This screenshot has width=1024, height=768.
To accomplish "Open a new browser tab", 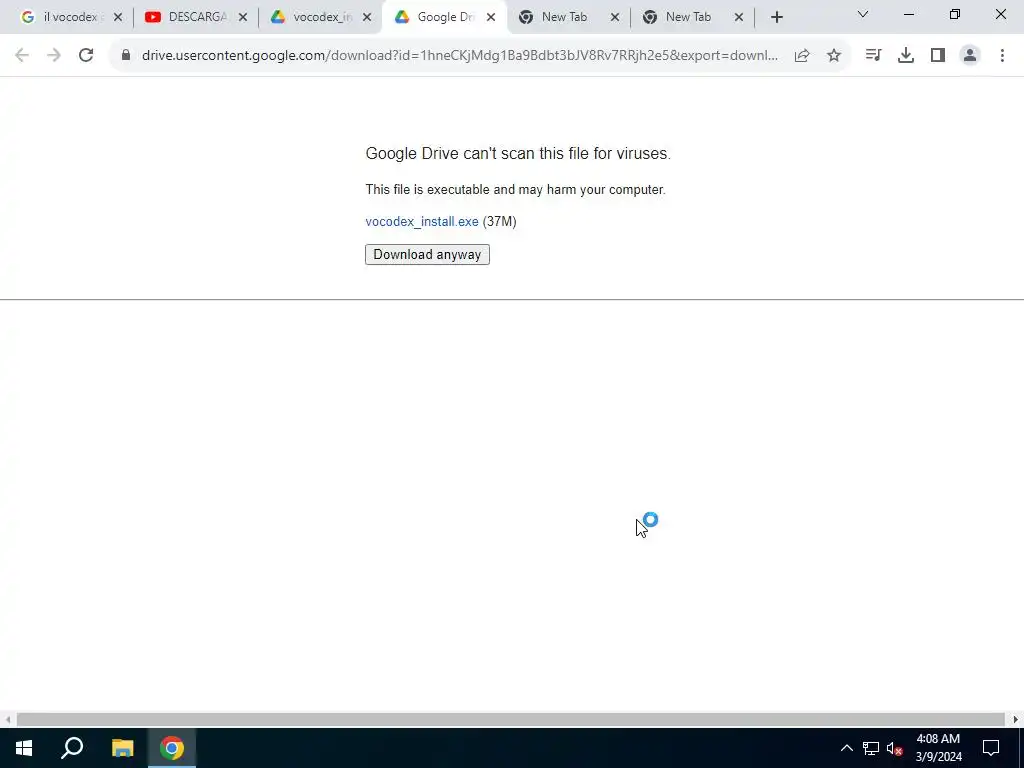I will [x=776, y=18].
